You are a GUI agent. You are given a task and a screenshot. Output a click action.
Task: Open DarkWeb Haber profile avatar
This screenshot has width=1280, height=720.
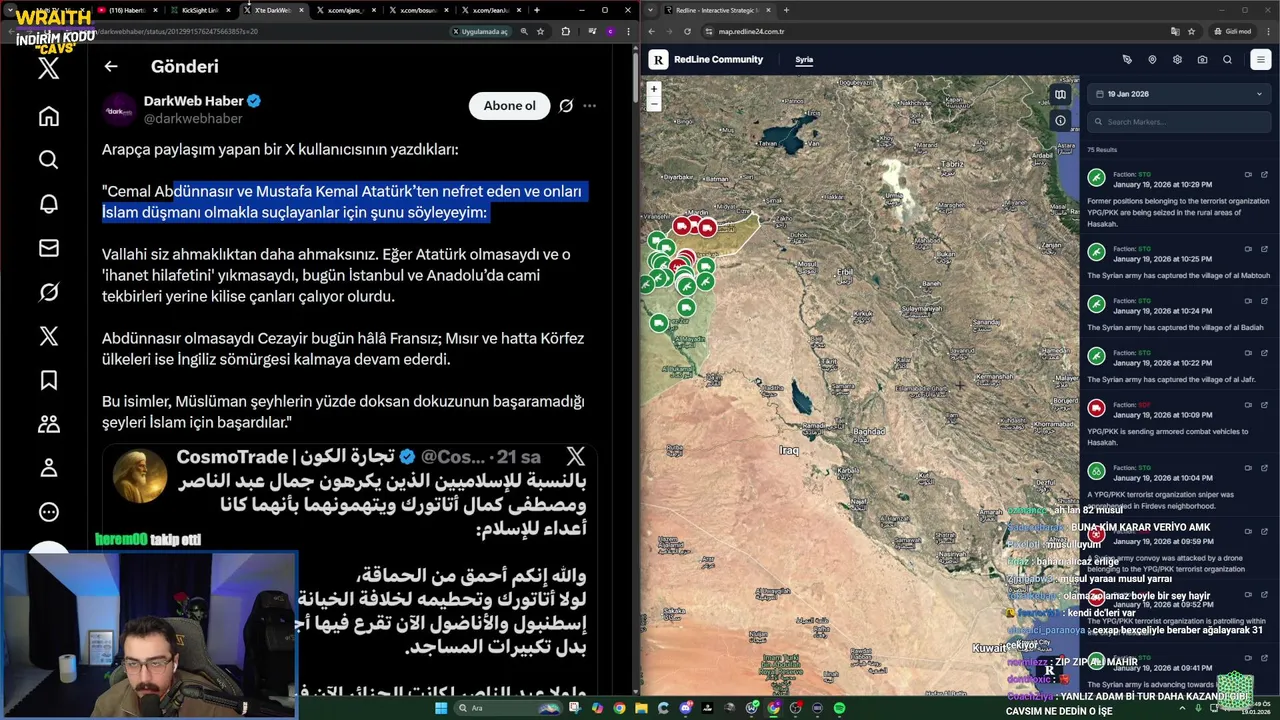(120, 110)
